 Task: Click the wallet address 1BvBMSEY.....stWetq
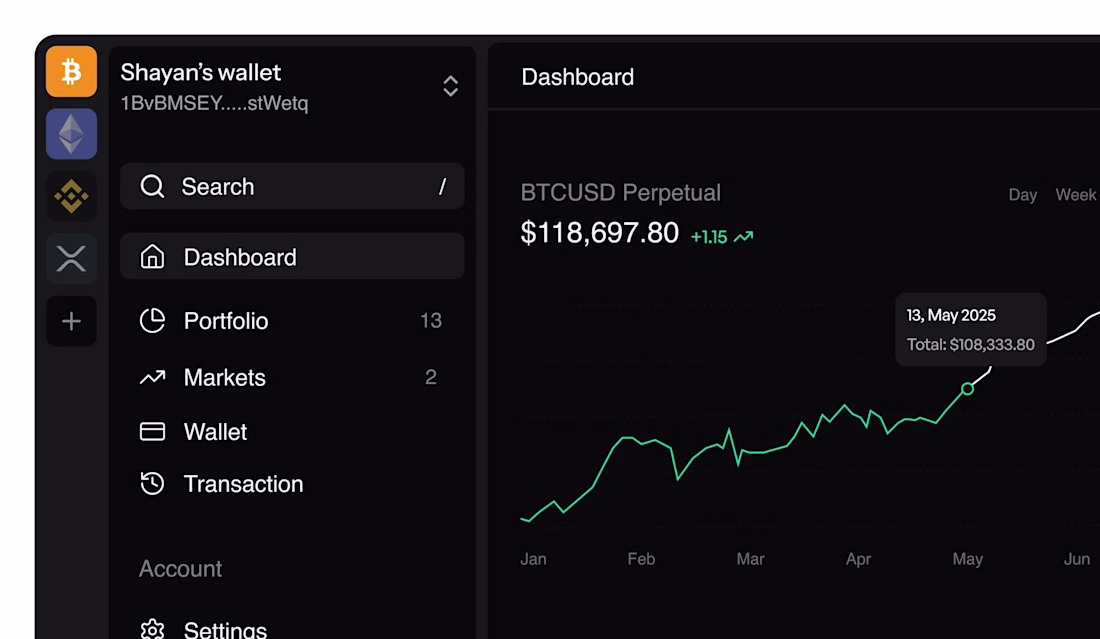pos(214,103)
